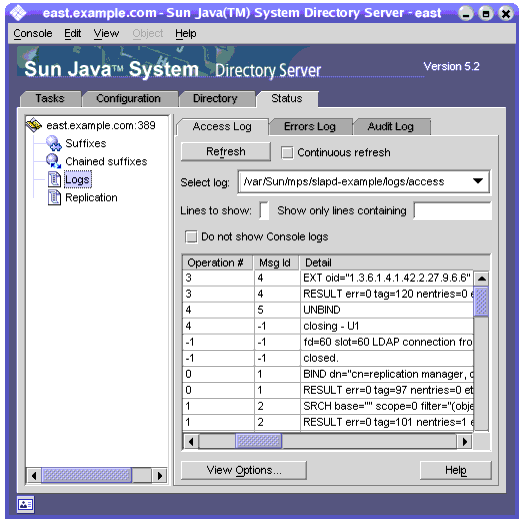The image size is (520, 521).
Task: Select the closing - U1 log row
Action: (328, 326)
